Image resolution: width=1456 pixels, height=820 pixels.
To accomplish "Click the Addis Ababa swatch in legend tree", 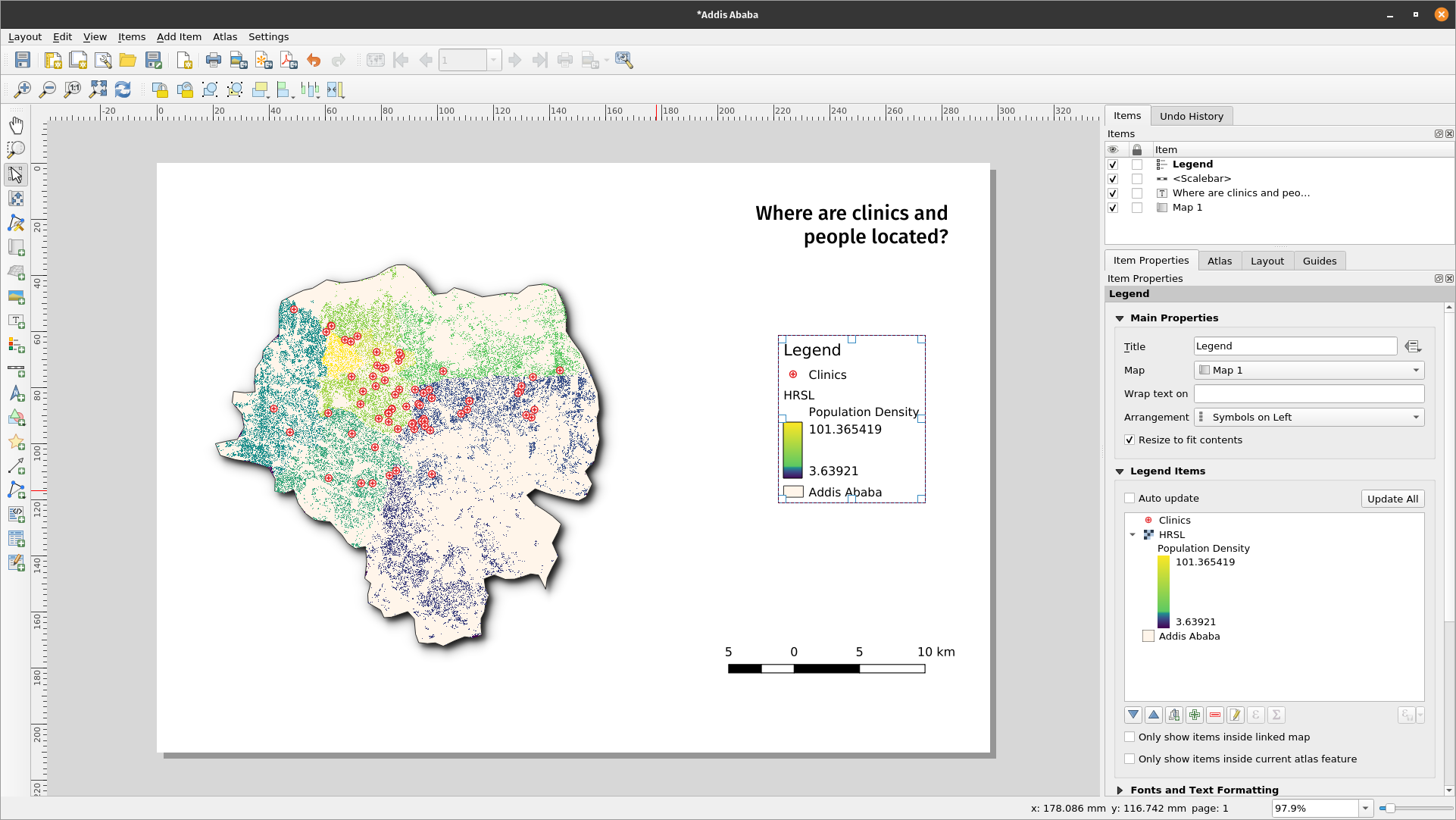I will click(x=1148, y=637).
